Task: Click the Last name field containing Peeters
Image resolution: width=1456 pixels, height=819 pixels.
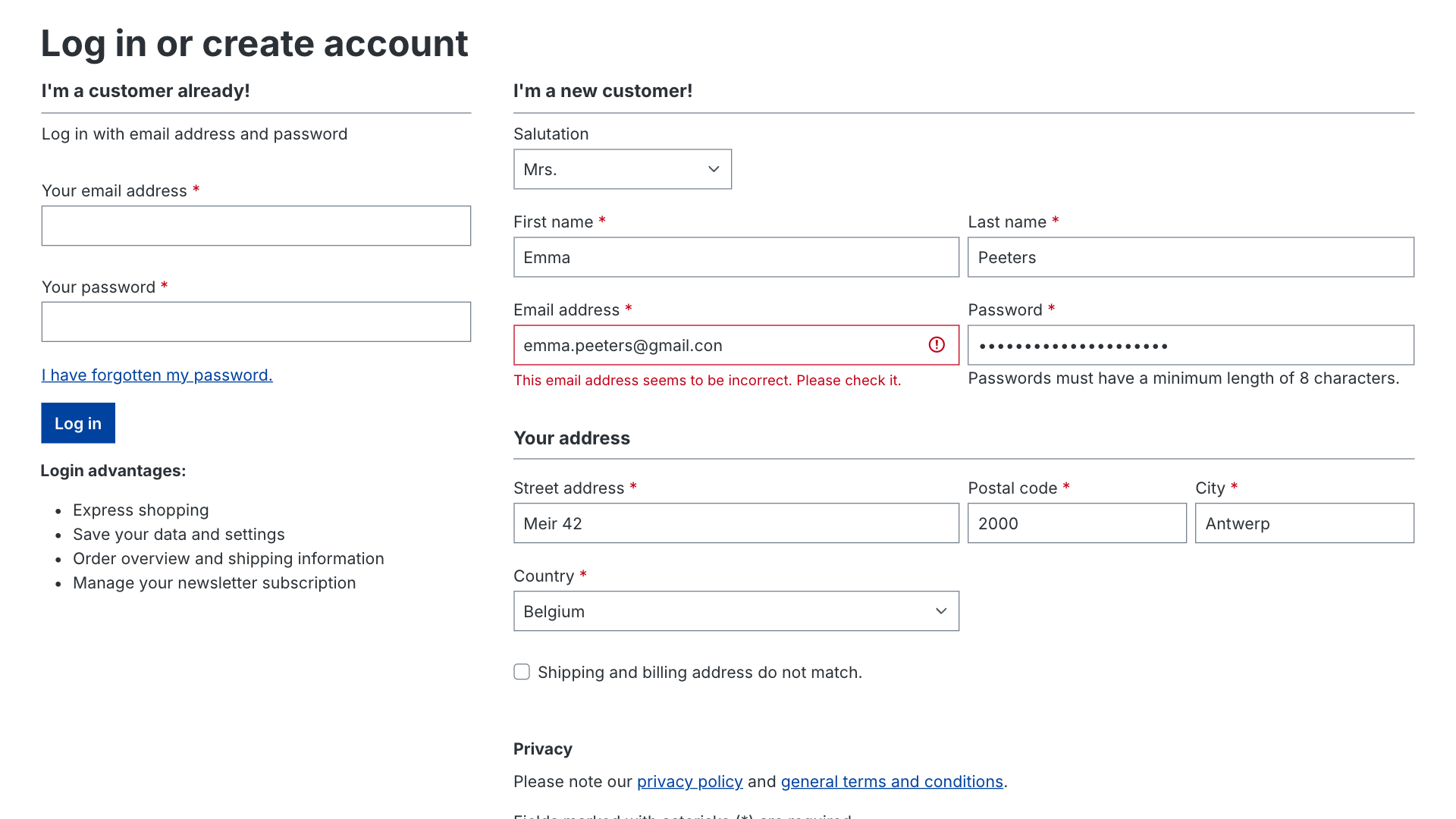Action: tap(1191, 257)
